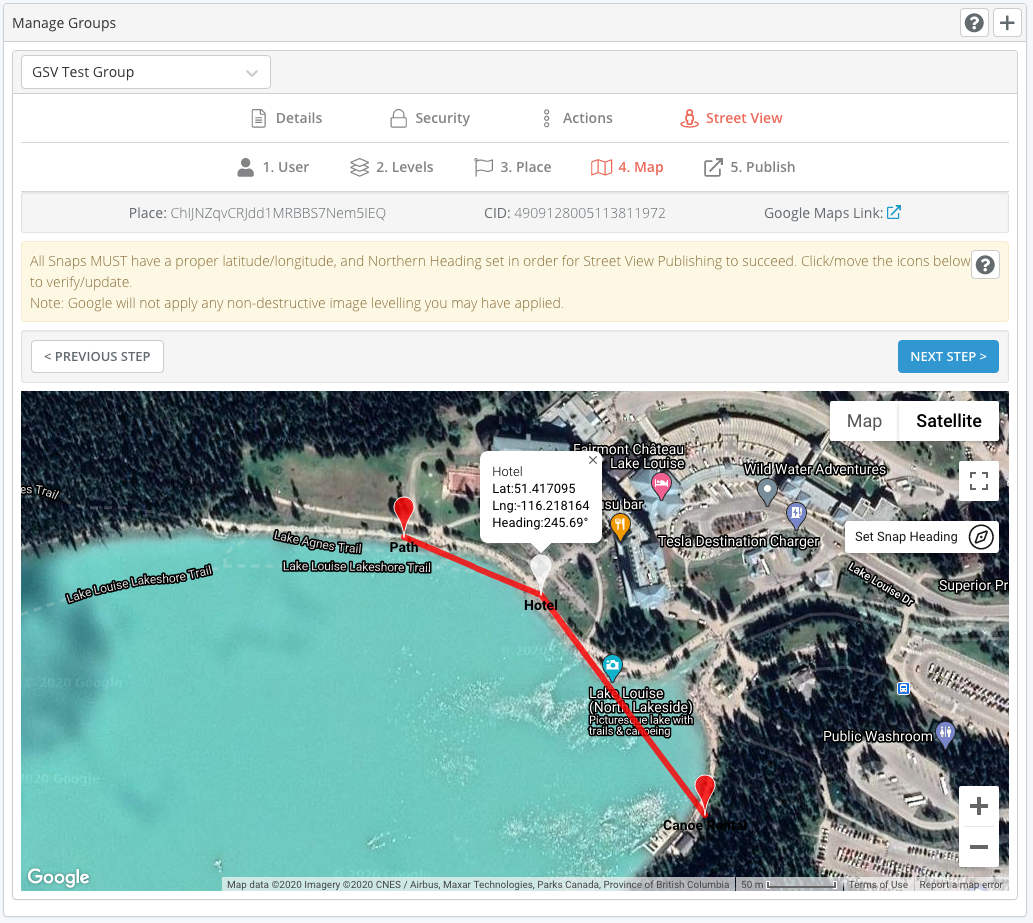Click the Public Washroom marker icon
This screenshot has width=1033, height=923.
point(945,733)
